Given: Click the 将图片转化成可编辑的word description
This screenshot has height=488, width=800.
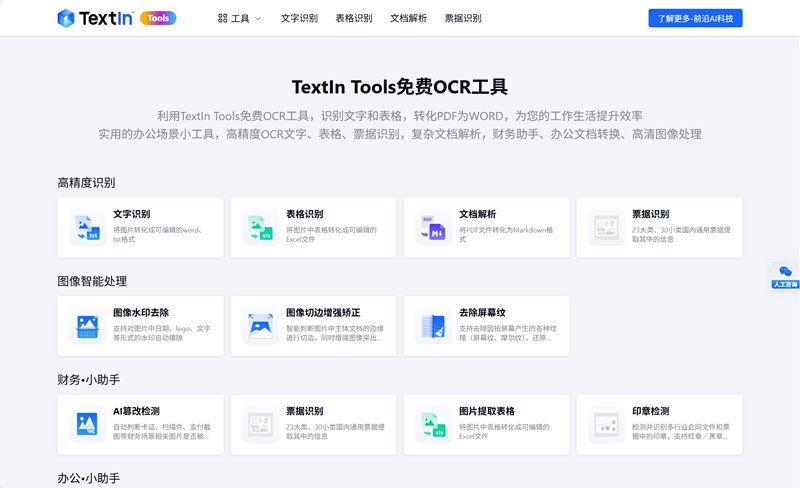Looking at the screenshot, I should [158, 234].
